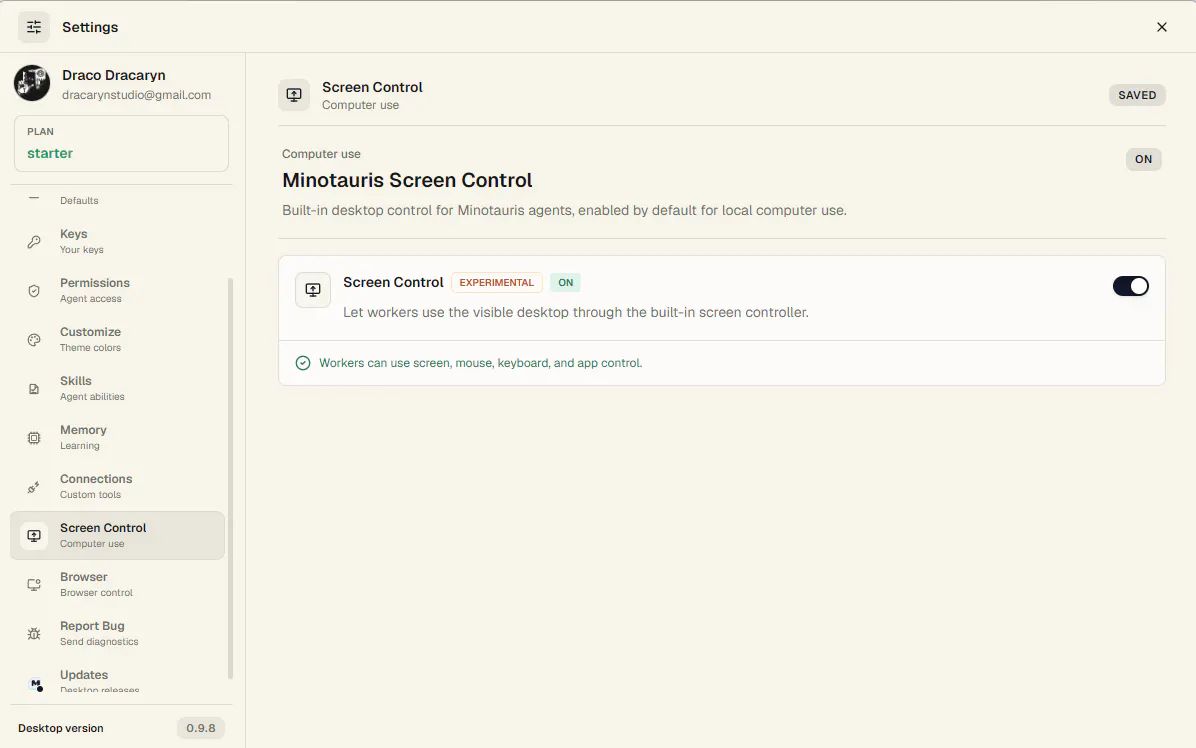The image size is (1196, 748).
Task: Click the 'Workers can use screen, mouse' status text
Action: (481, 363)
